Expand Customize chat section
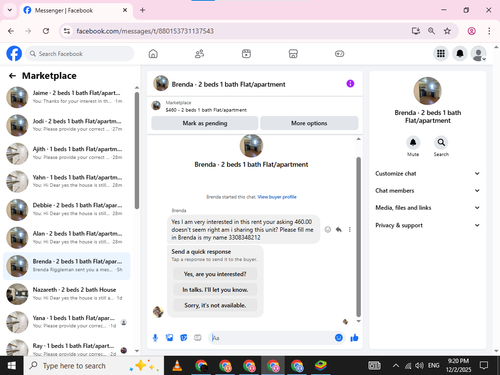 click(x=427, y=173)
